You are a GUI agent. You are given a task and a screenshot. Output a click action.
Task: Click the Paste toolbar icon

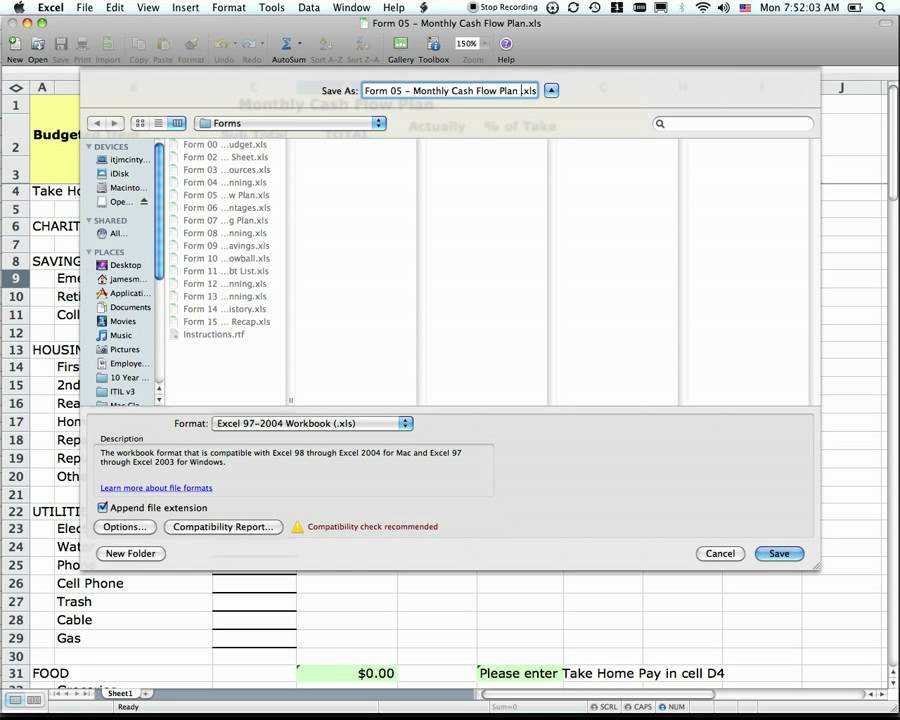[x=163, y=44]
